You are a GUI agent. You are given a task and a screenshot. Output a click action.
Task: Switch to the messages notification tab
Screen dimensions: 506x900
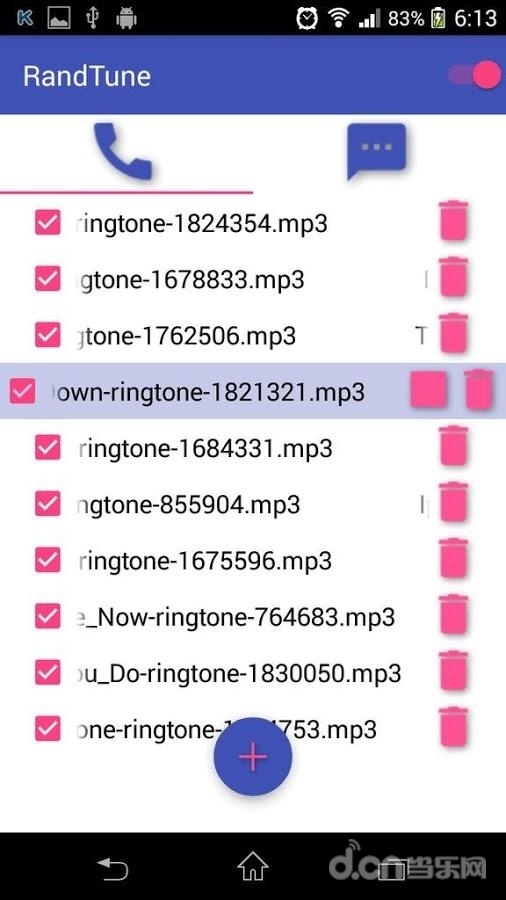(376, 152)
